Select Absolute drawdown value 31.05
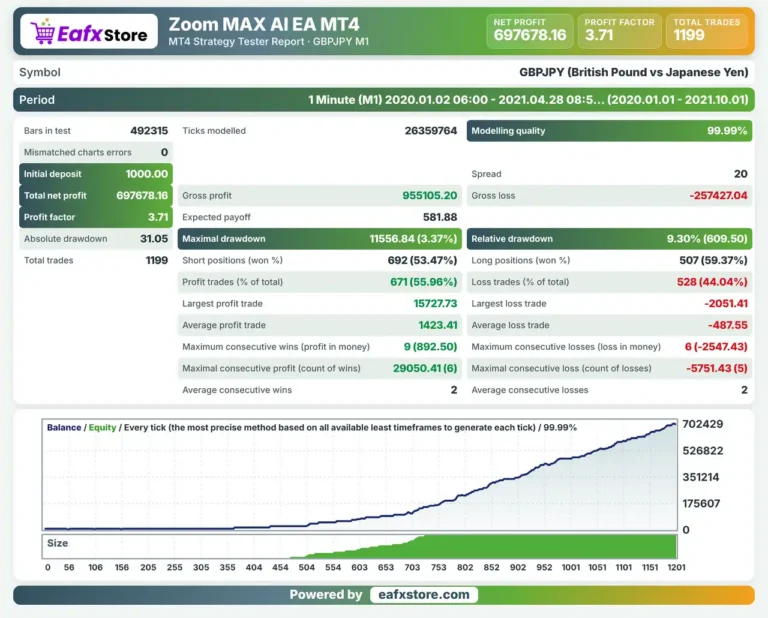768x618 pixels. (x=154, y=238)
